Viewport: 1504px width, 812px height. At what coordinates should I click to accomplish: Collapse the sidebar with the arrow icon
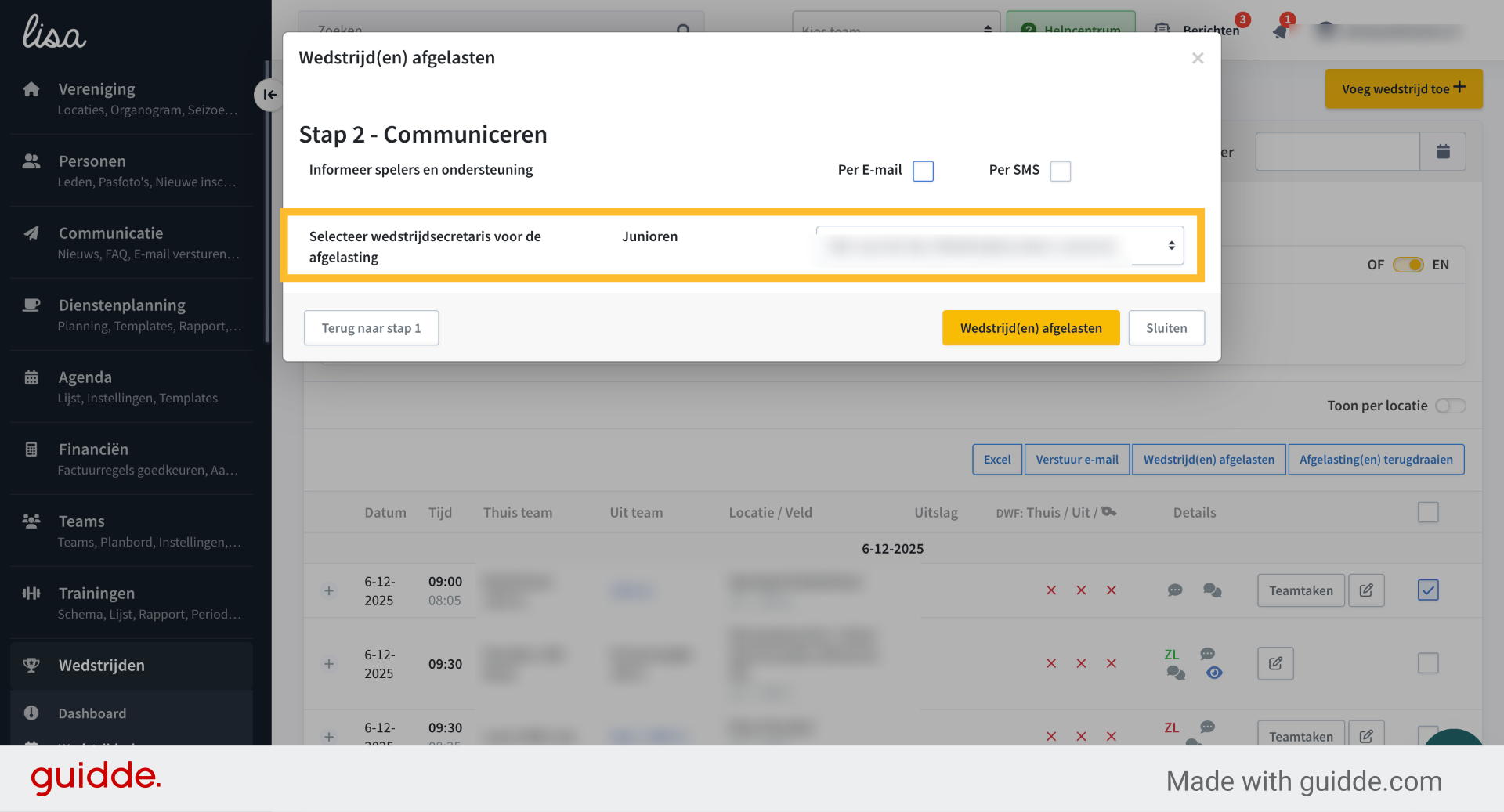pyautogui.click(x=269, y=95)
